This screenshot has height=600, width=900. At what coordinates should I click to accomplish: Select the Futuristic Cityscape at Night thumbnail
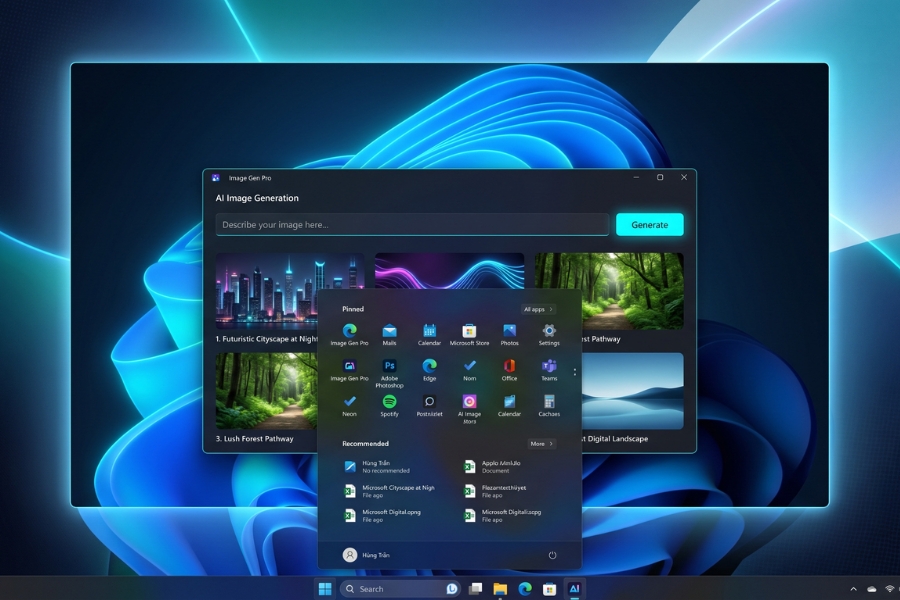(x=266, y=291)
